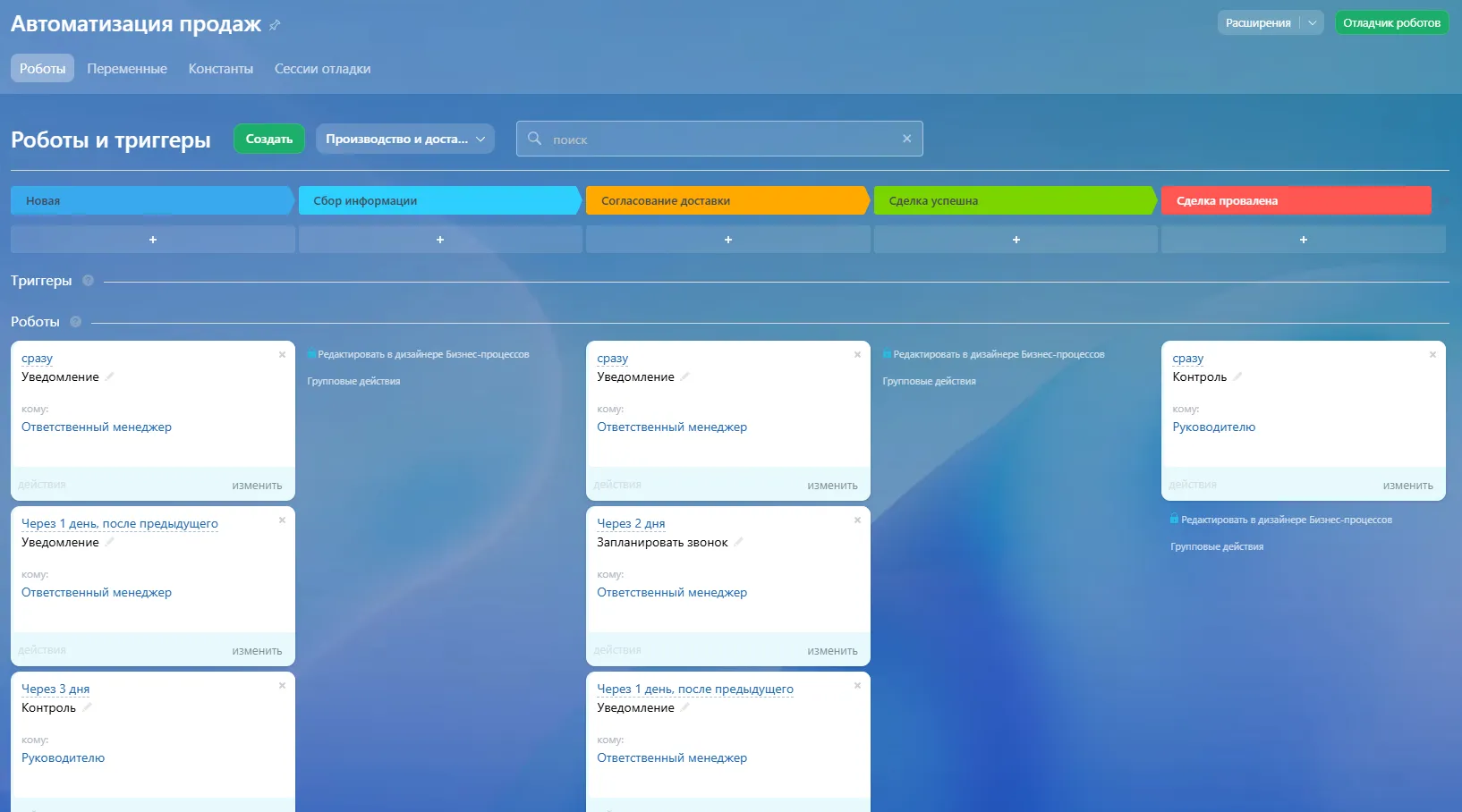Open 'Через 3 дня' delay selector
Viewport: 1462px width, 812px height.
[x=55, y=689]
